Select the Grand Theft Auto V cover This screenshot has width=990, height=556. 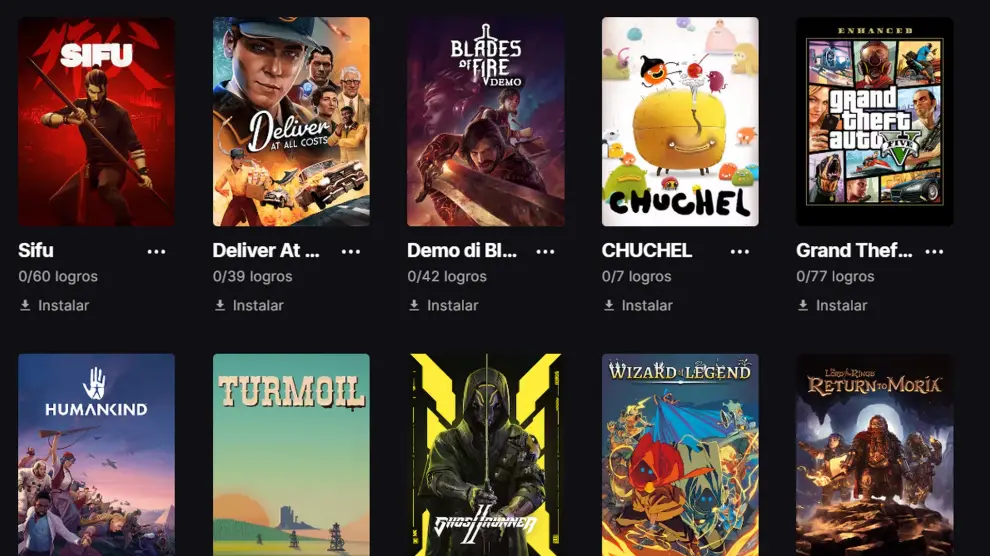tap(874, 122)
